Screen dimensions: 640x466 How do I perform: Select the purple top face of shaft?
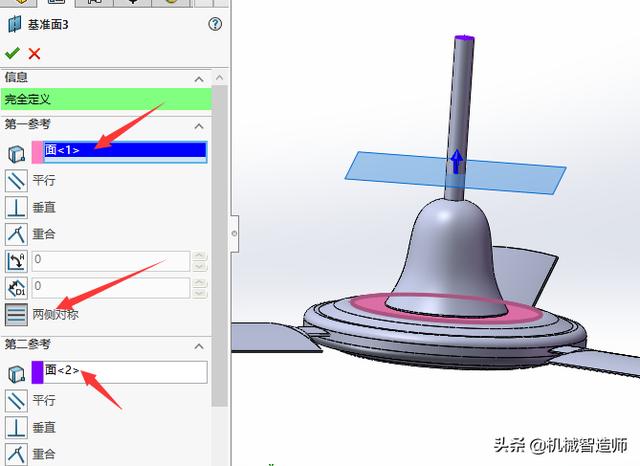[464, 38]
